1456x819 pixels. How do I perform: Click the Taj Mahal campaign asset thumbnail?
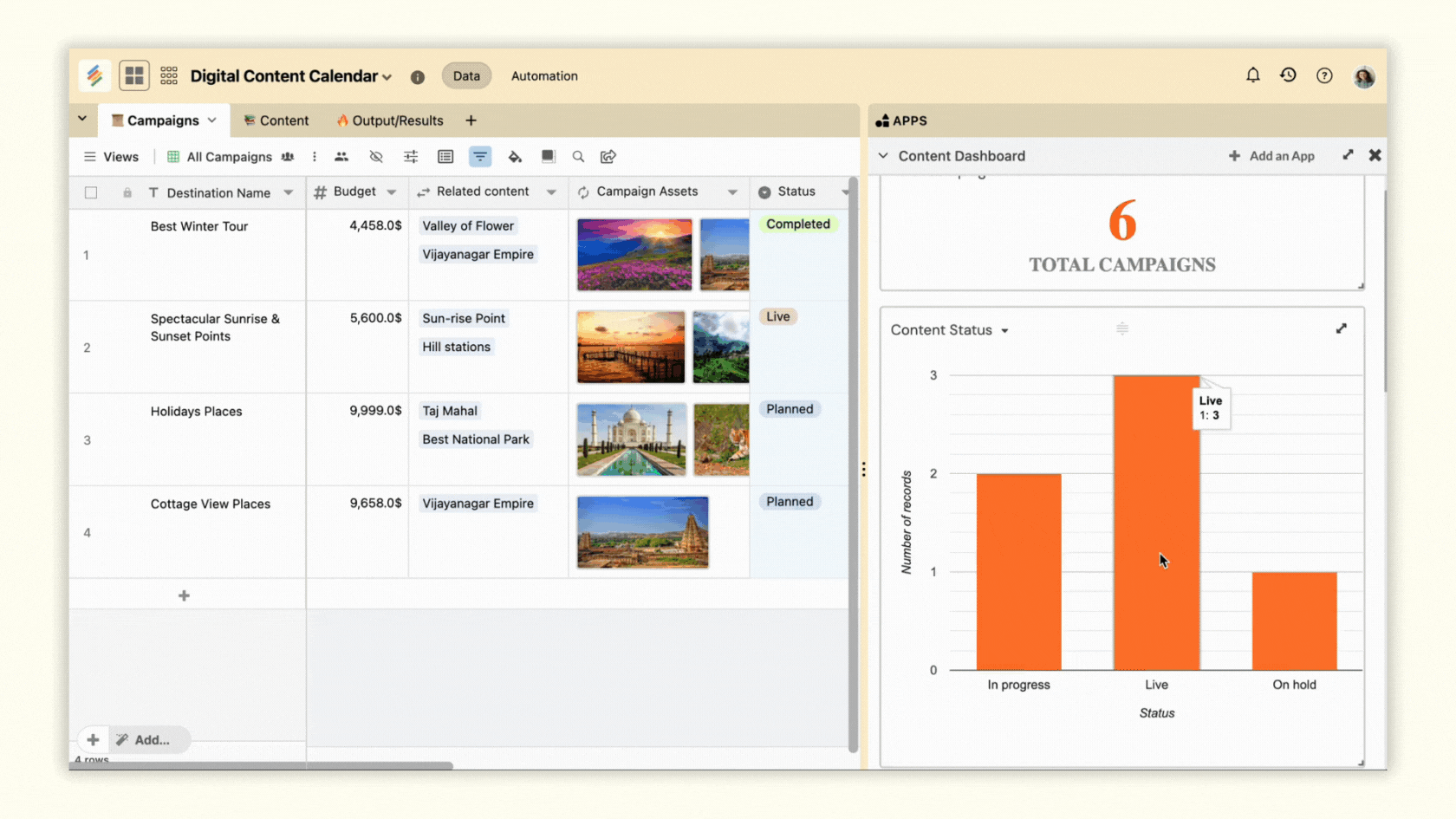pos(630,439)
